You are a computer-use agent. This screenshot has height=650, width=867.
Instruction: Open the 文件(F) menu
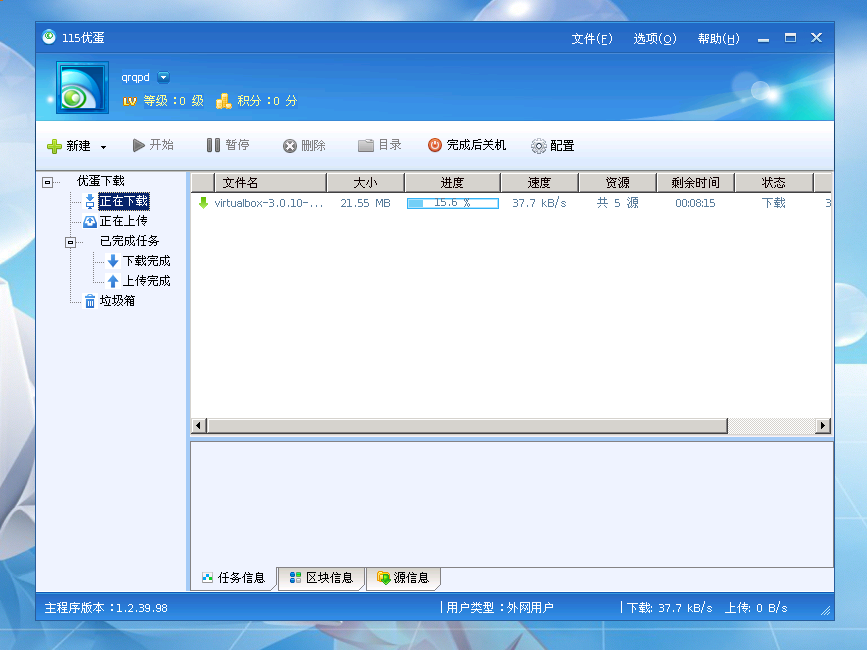[592, 39]
